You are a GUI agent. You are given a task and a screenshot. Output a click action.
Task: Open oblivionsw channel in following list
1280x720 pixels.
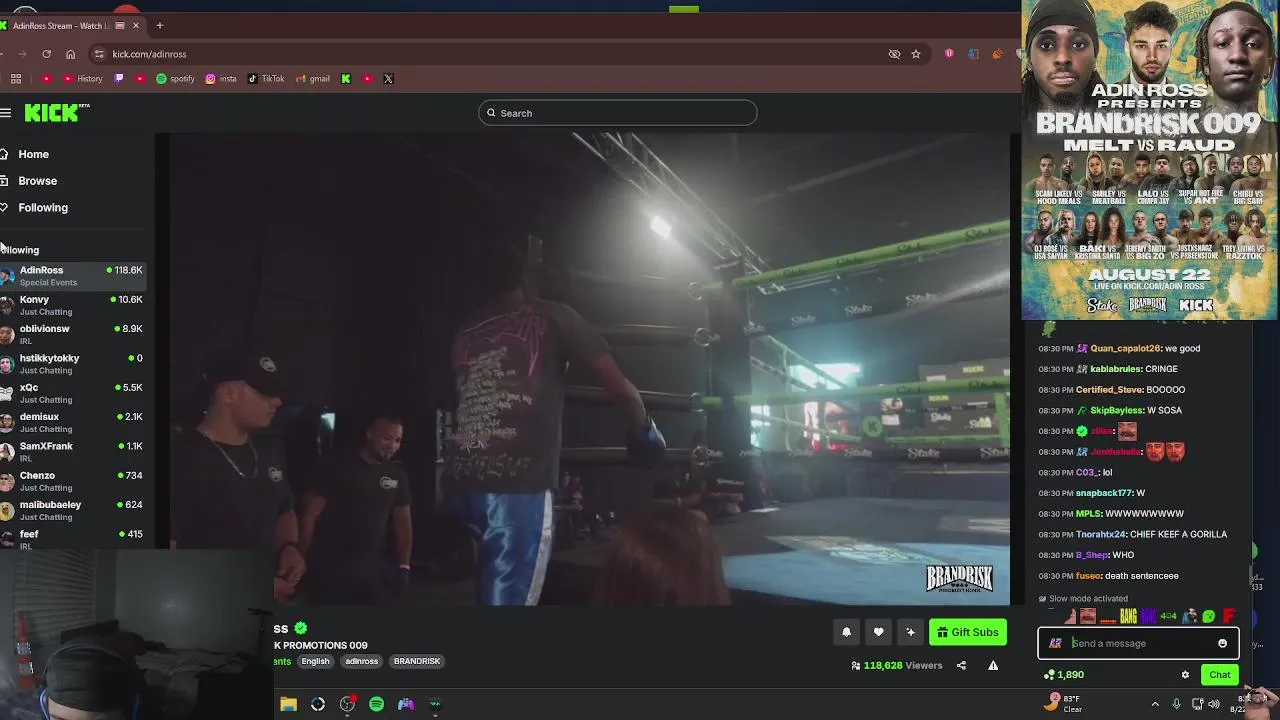[x=73, y=334]
